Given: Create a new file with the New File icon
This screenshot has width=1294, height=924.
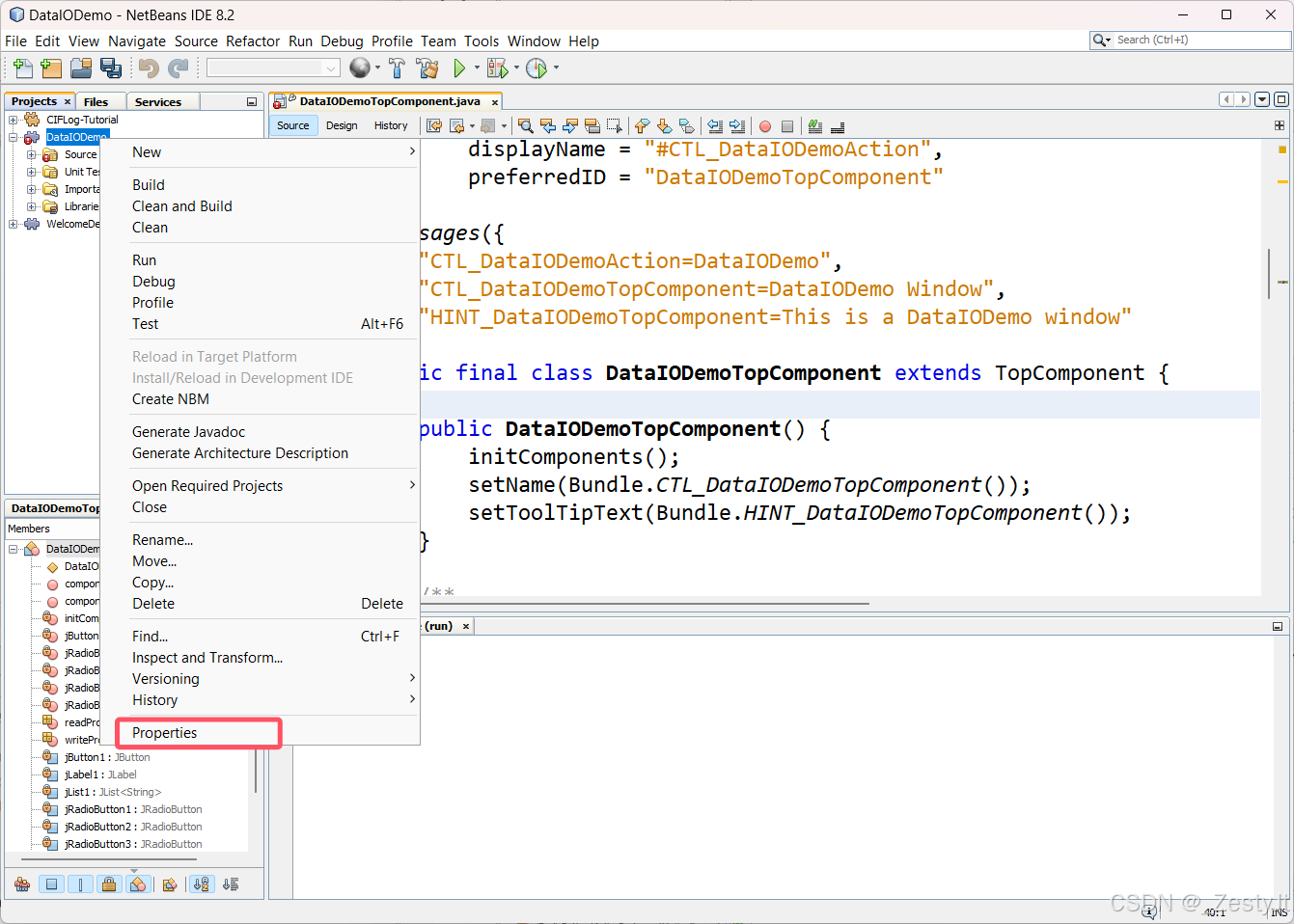Looking at the screenshot, I should 21,68.
